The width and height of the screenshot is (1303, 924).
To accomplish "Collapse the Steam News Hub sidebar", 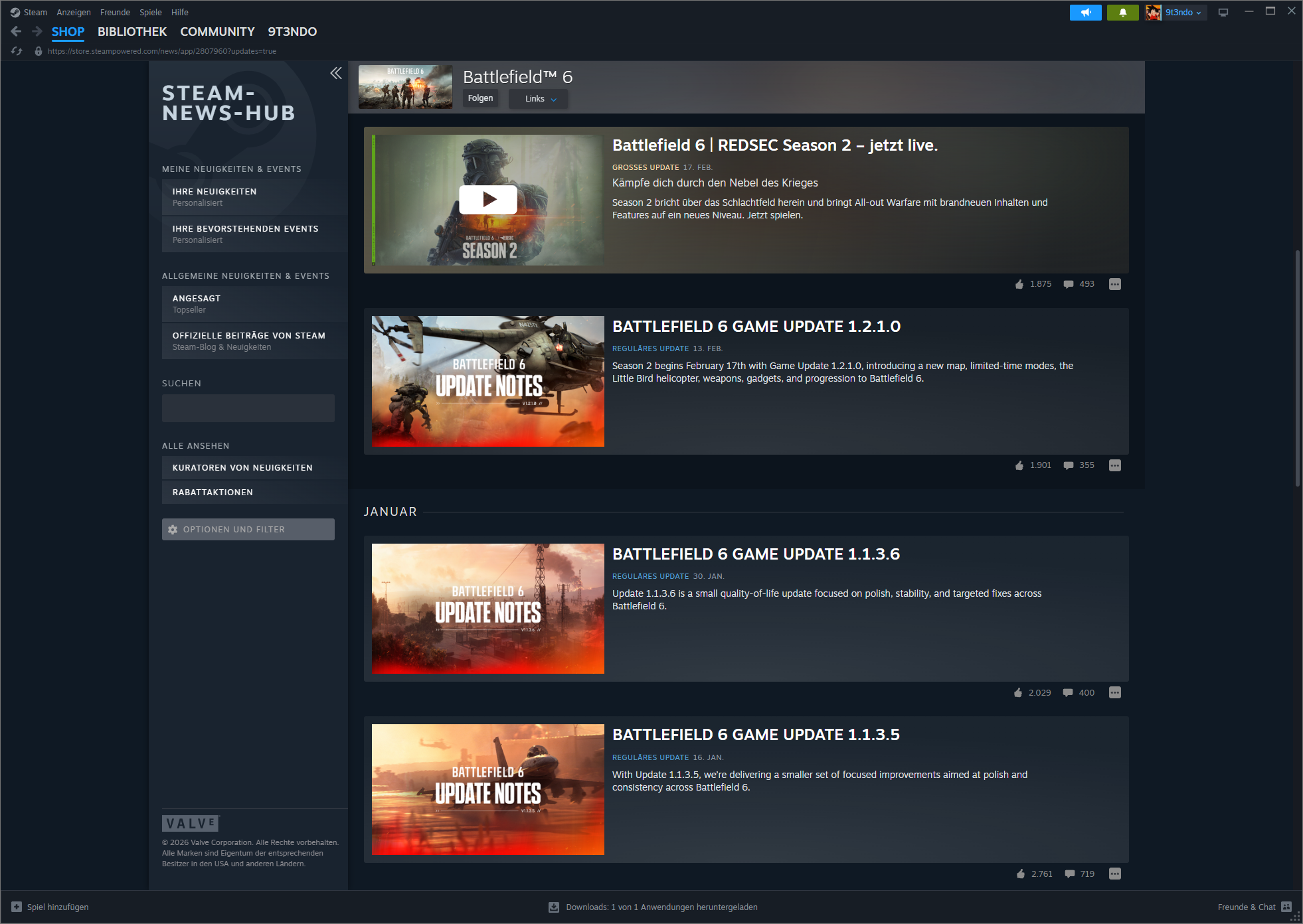I will point(336,73).
